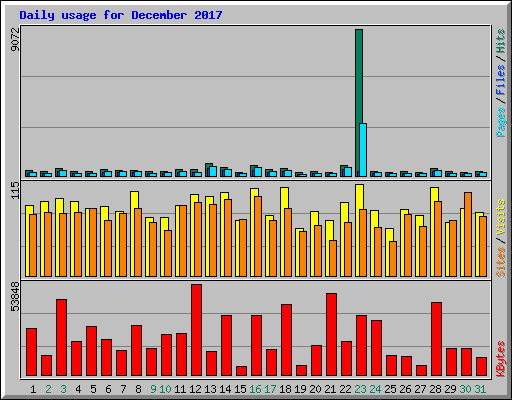Click the green "Hits" legend label
This screenshot has height=400, width=512.
pyautogui.click(x=501, y=41)
